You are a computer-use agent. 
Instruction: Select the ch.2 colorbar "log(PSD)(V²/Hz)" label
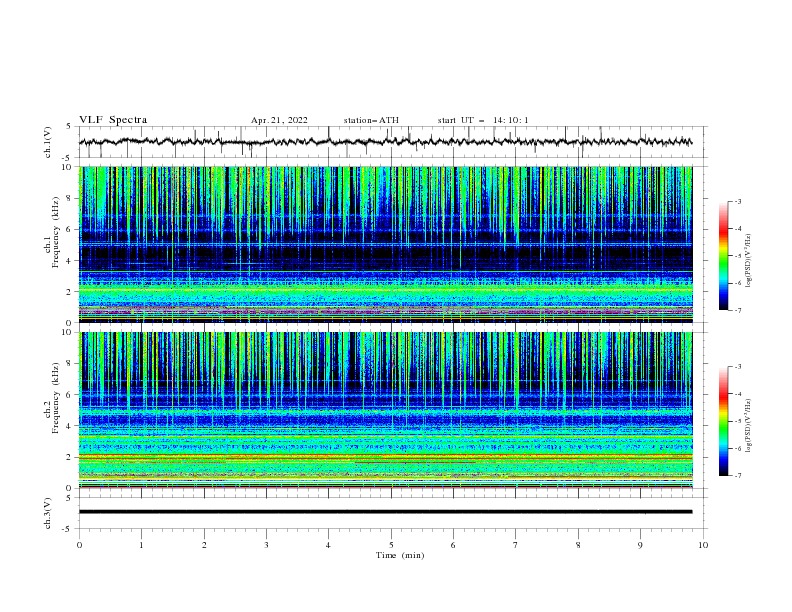[749, 425]
